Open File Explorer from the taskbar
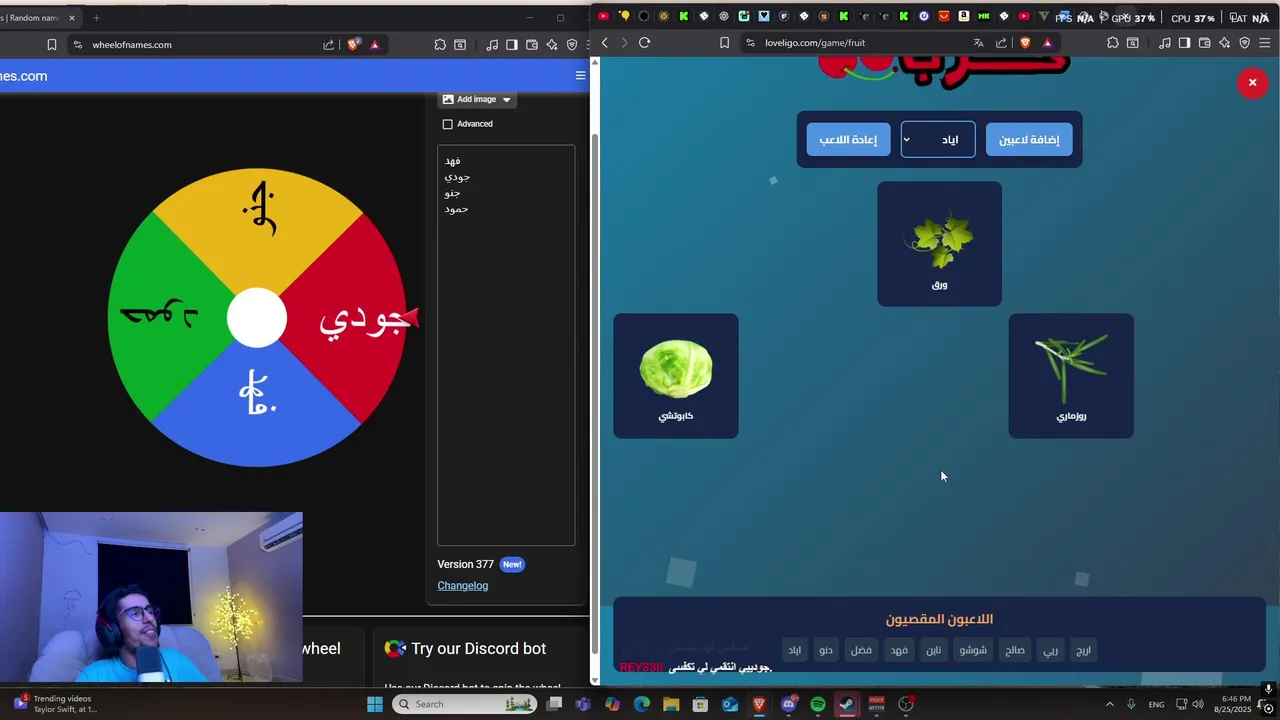1280x720 pixels. [x=671, y=704]
